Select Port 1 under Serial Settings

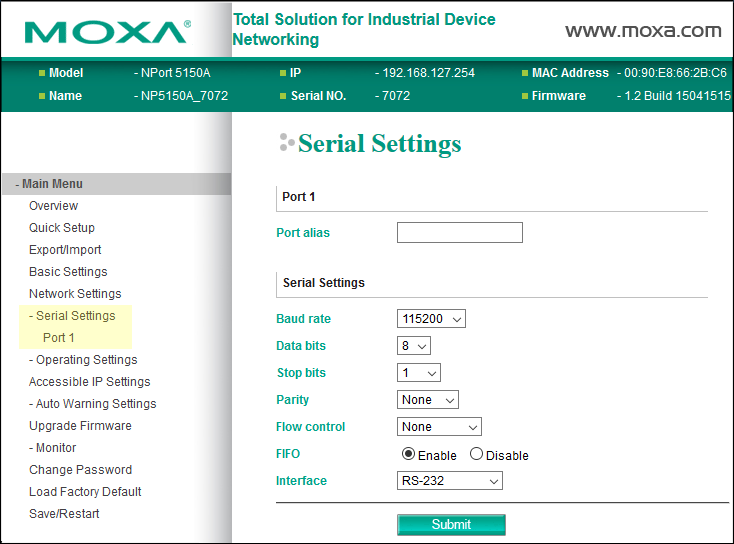pos(59,338)
